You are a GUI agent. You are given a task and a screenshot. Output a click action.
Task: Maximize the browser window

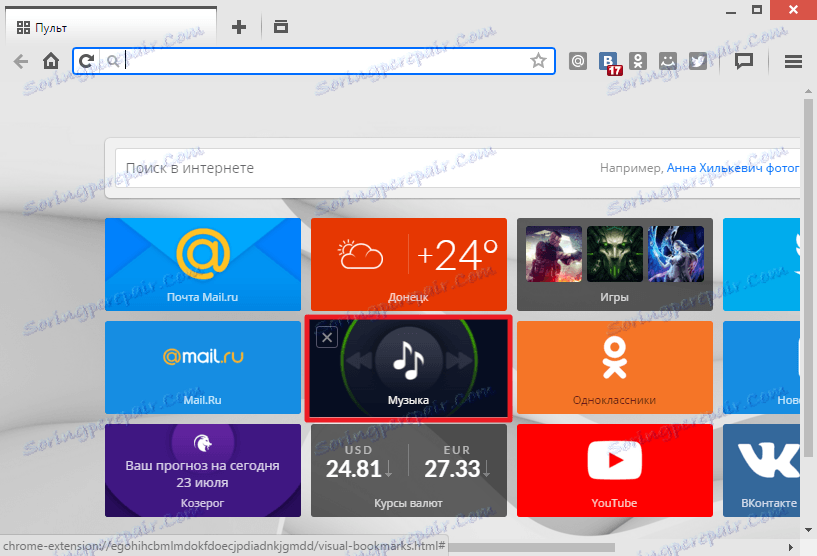point(757,9)
